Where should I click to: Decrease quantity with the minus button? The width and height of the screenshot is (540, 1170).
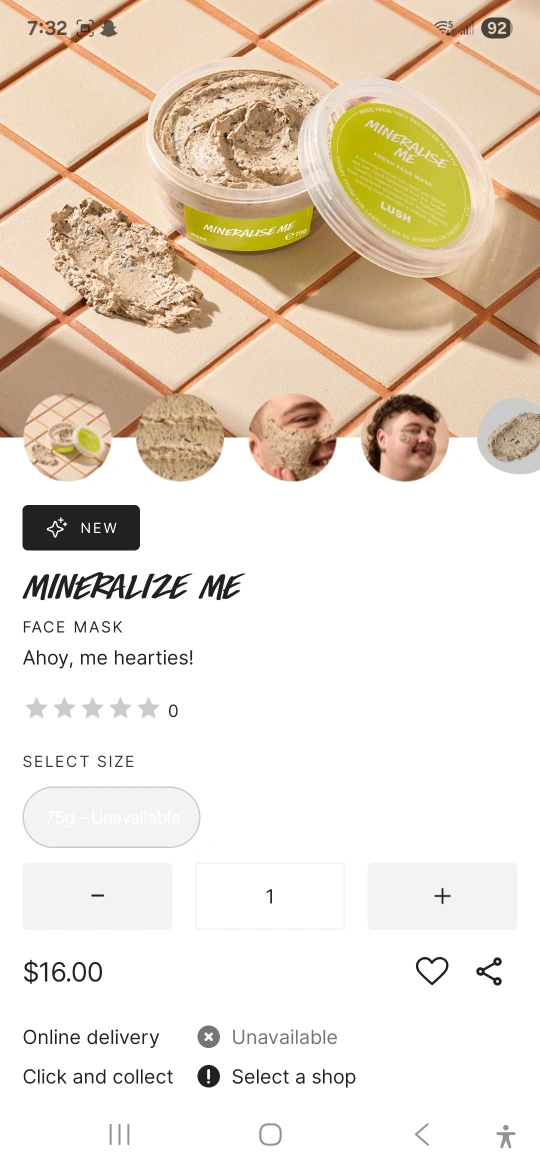(98, 896)
